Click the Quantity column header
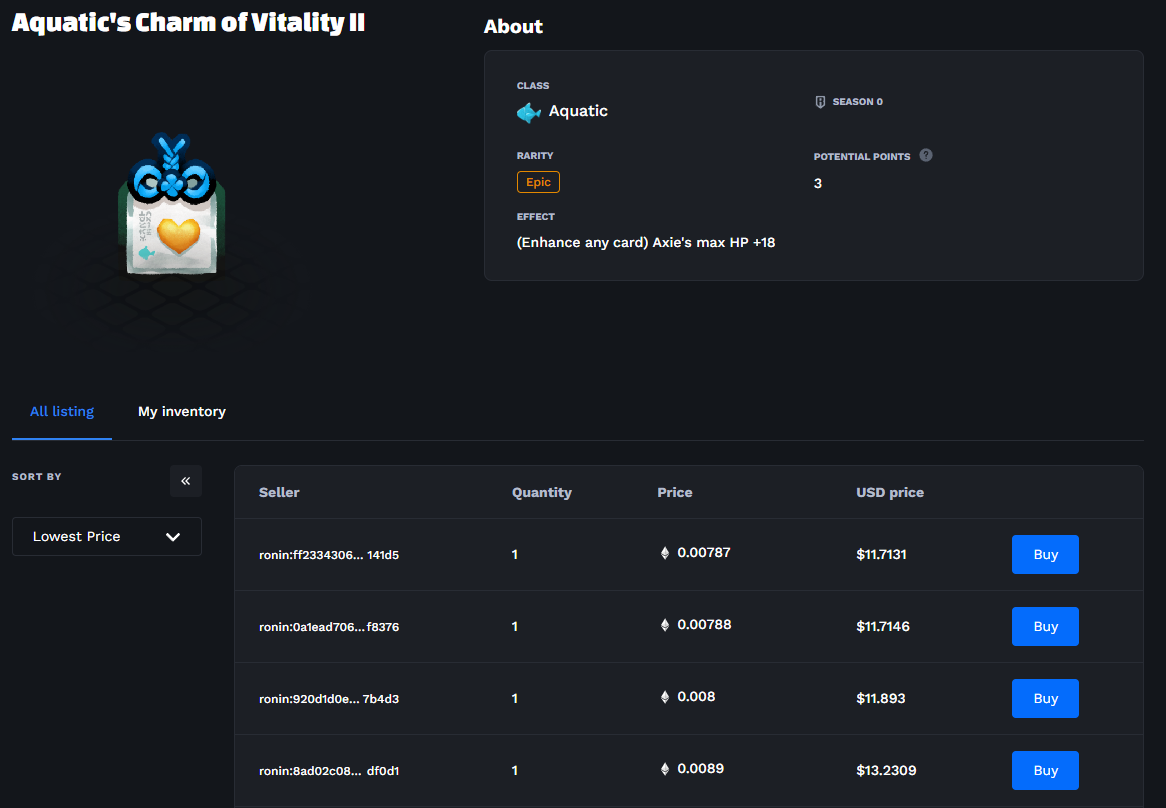This screenshot has height=808, width=1166. (x=541, y=493)
